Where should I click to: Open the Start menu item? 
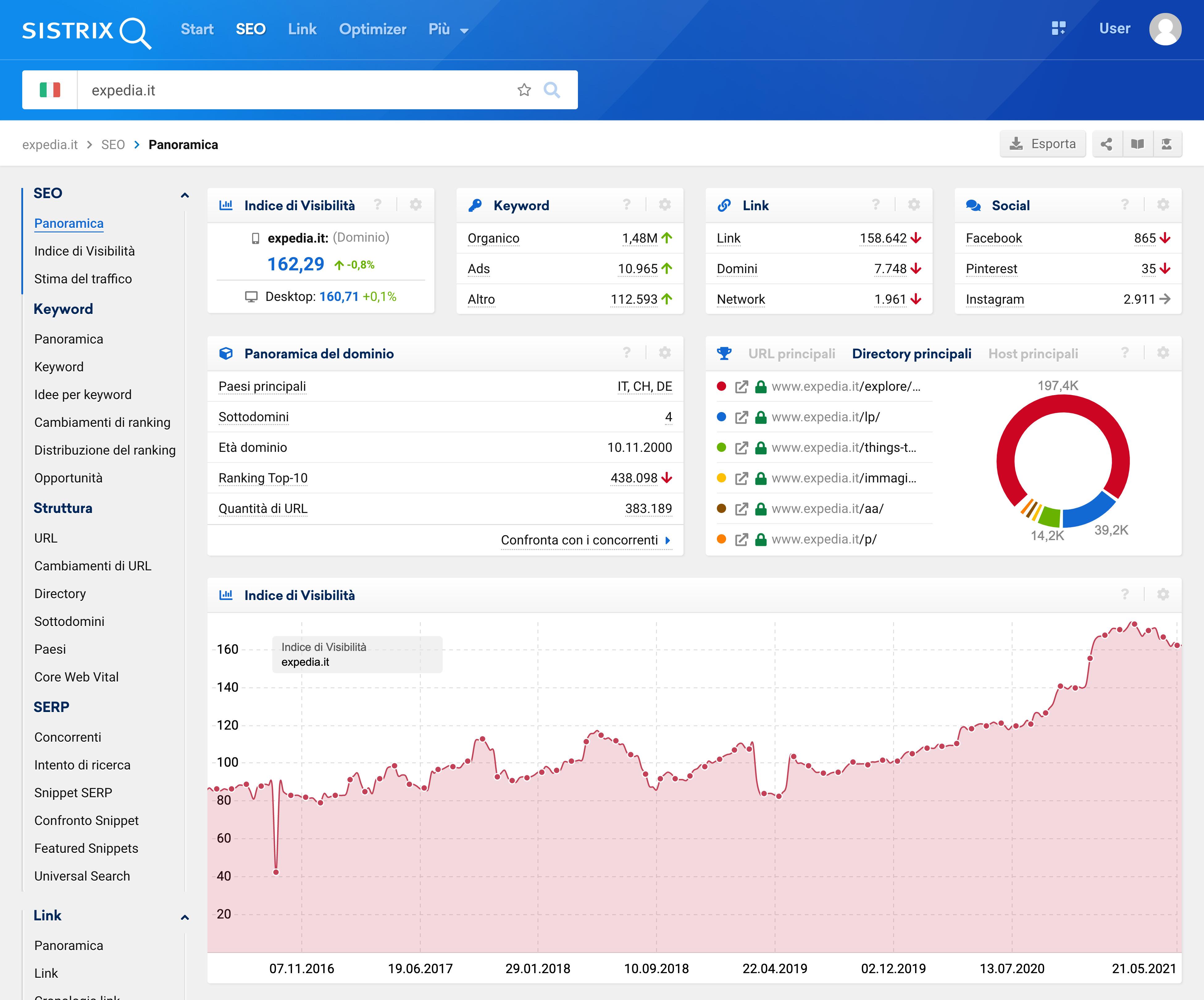tap(197, 29)
